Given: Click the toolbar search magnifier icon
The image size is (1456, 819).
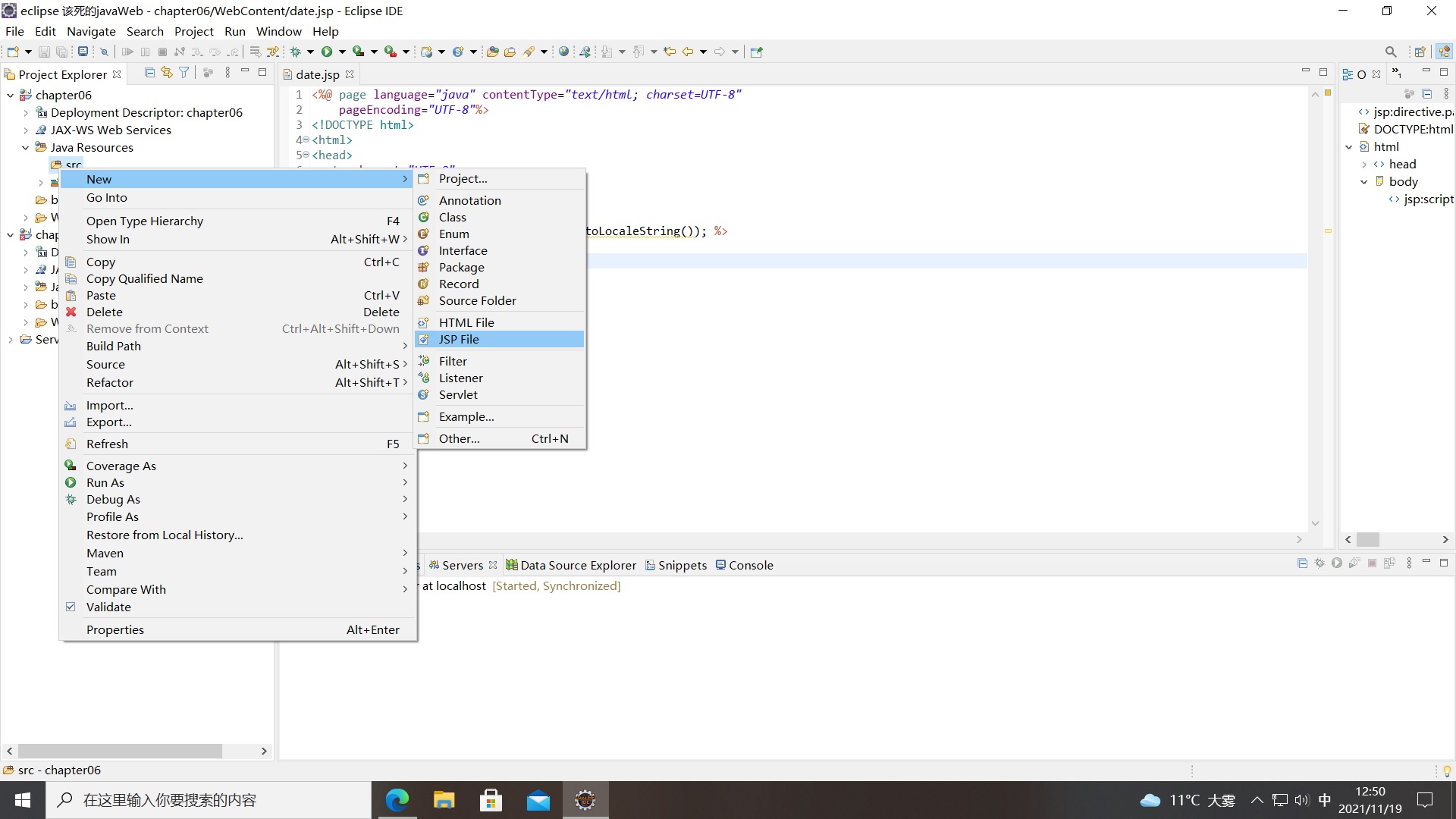Looking at the screenshot, I should (x=1390, y=52).
